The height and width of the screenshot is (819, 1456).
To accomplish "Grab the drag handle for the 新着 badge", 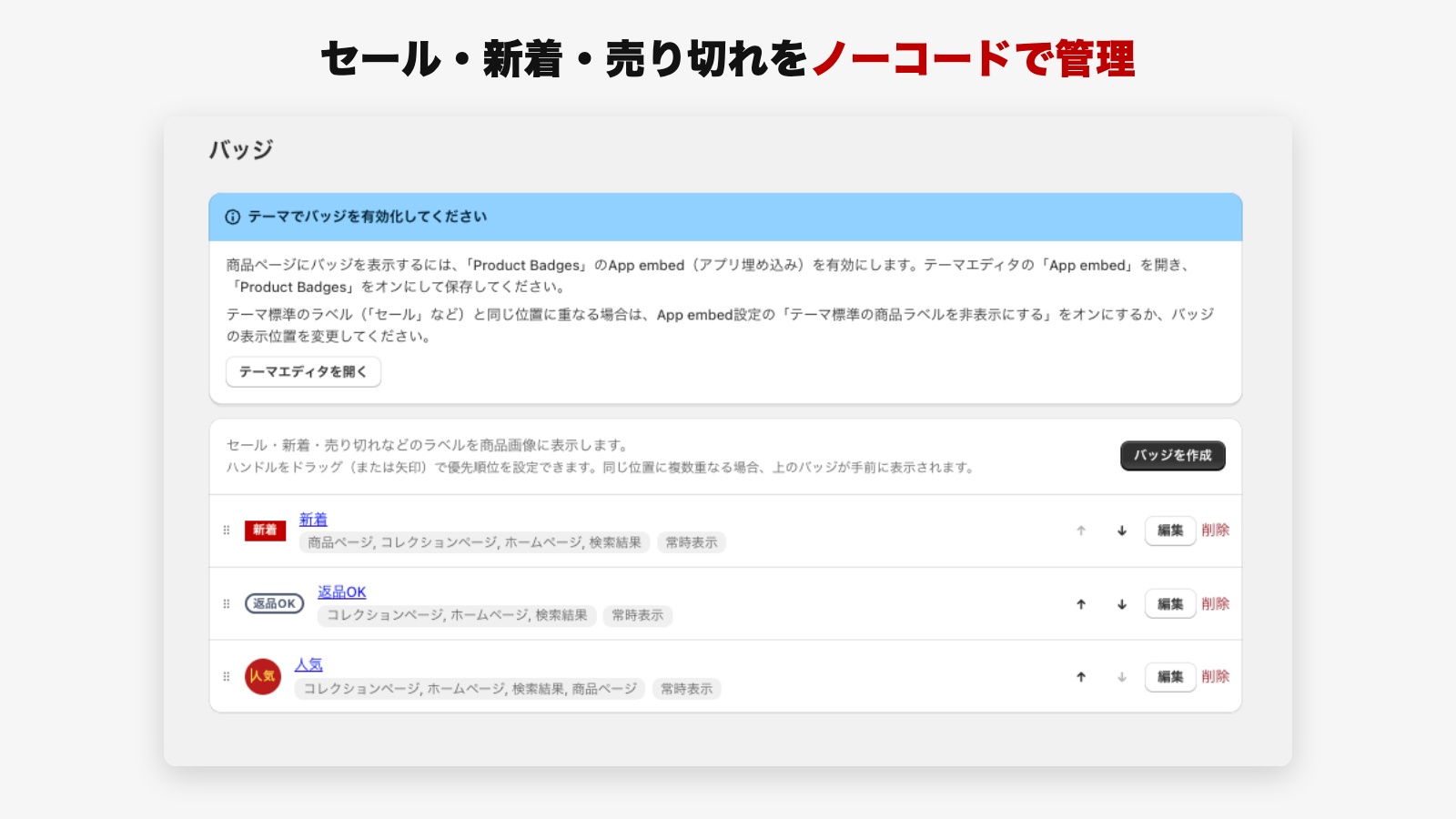I will [227, 530].
